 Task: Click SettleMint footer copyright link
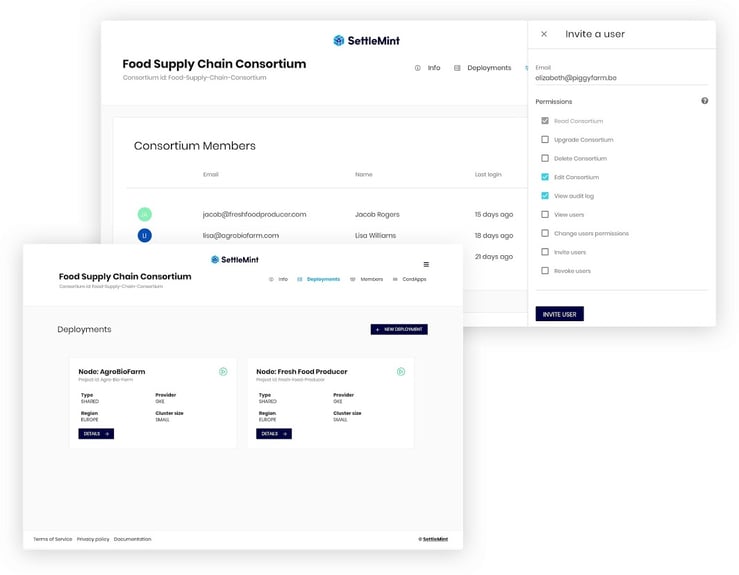(x=433, y=539)
